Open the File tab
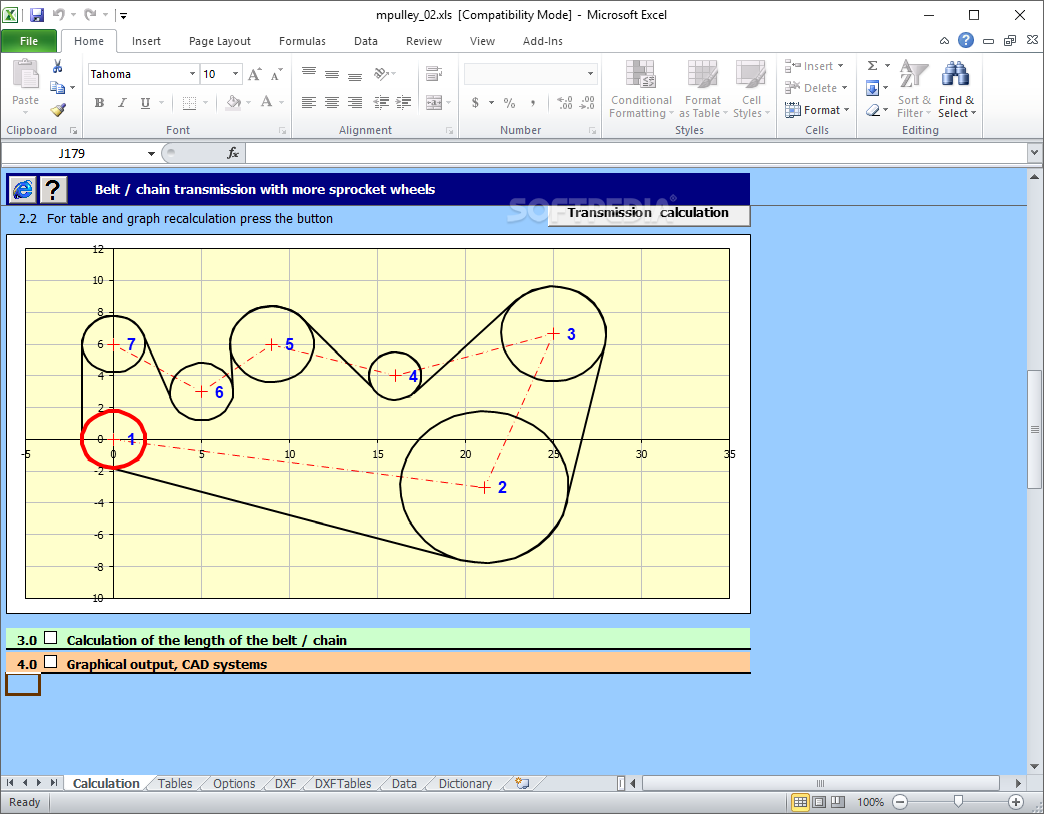 point(29,41)
